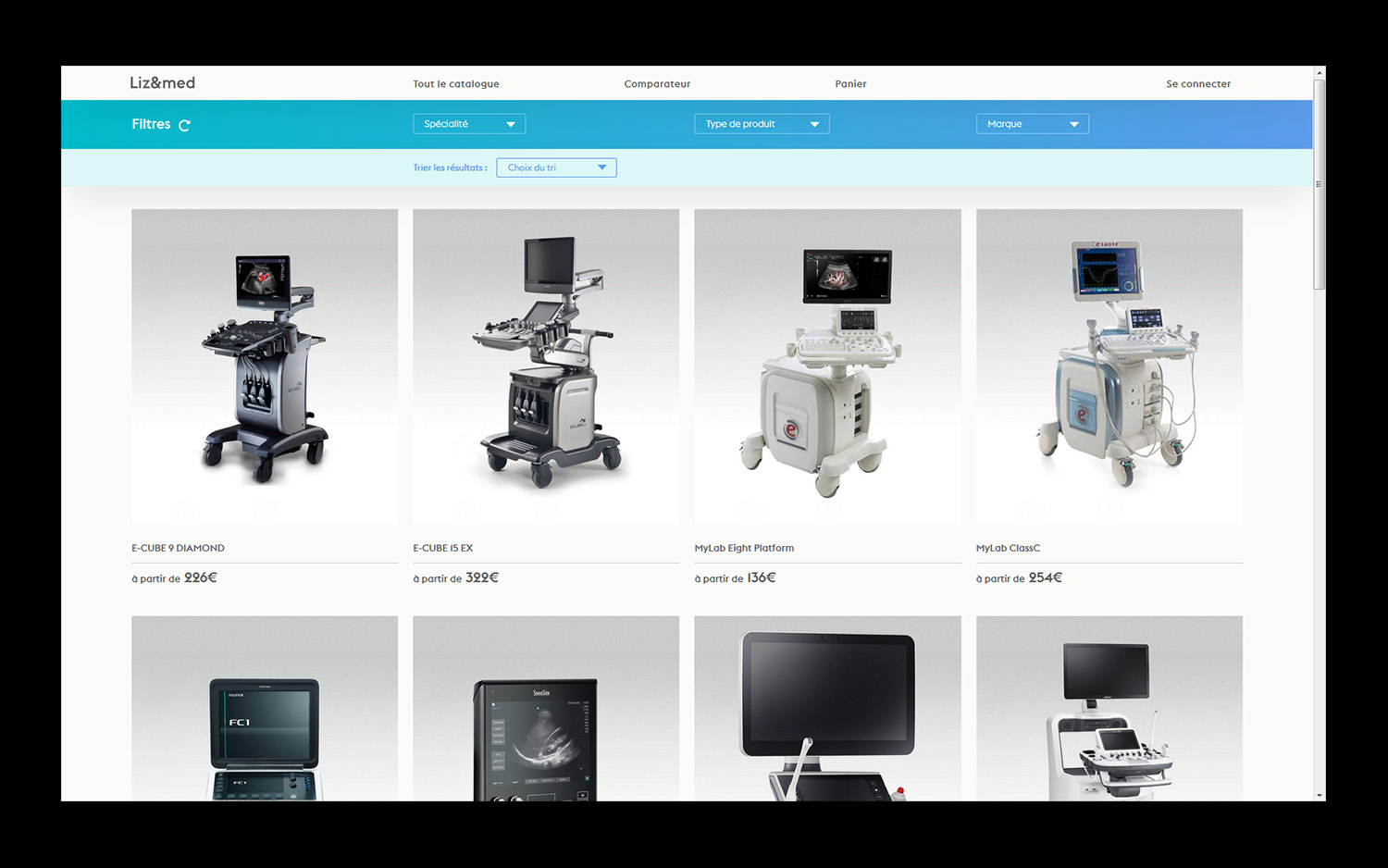Open the Panier cart page
This screenshot has width=1388, height=868.
point(850,84)
